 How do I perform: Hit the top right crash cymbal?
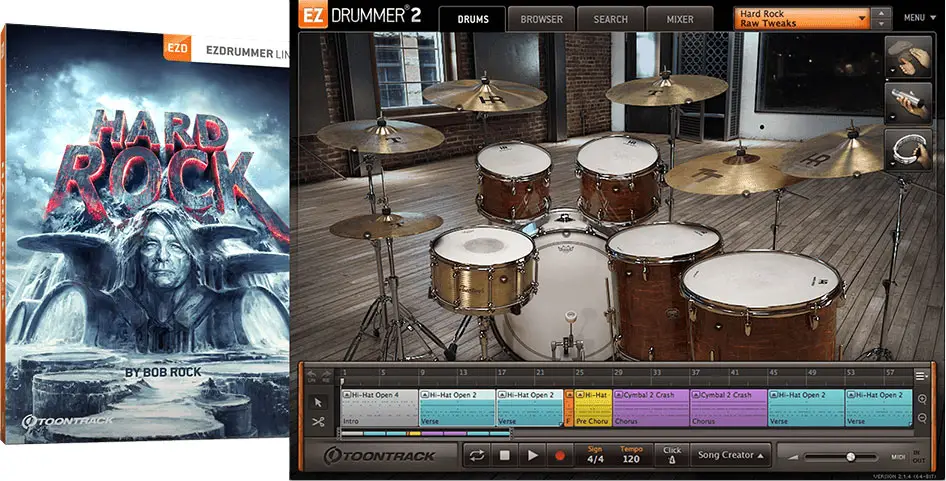666,90
